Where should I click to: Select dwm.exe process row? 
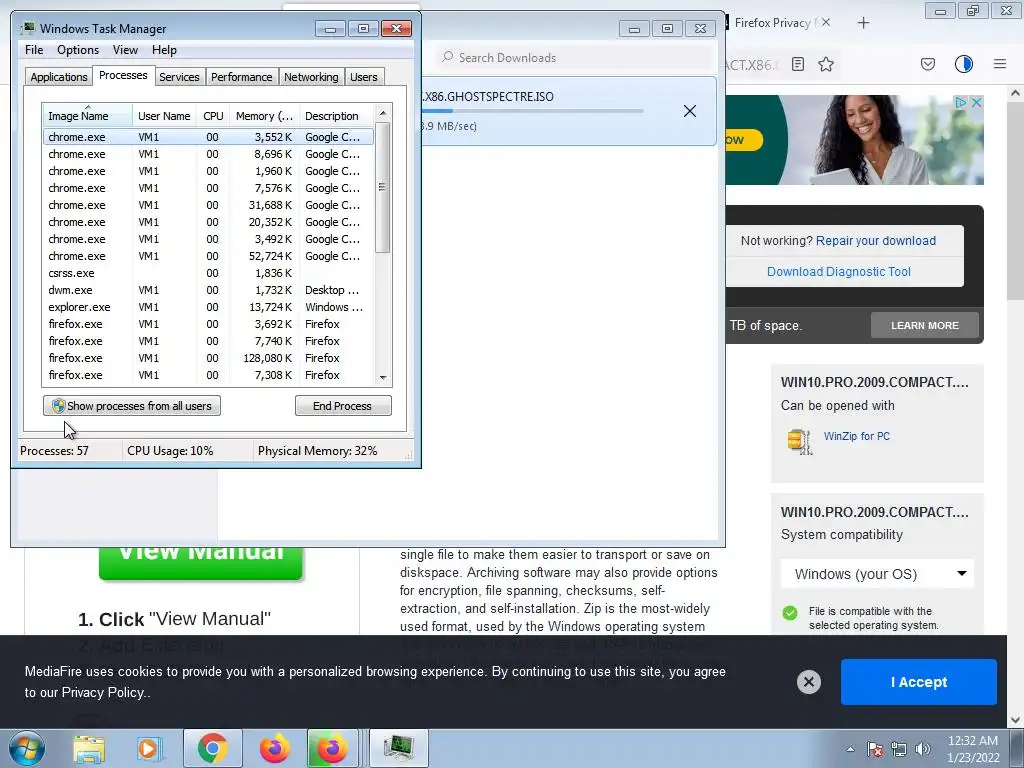pos(208,290)
